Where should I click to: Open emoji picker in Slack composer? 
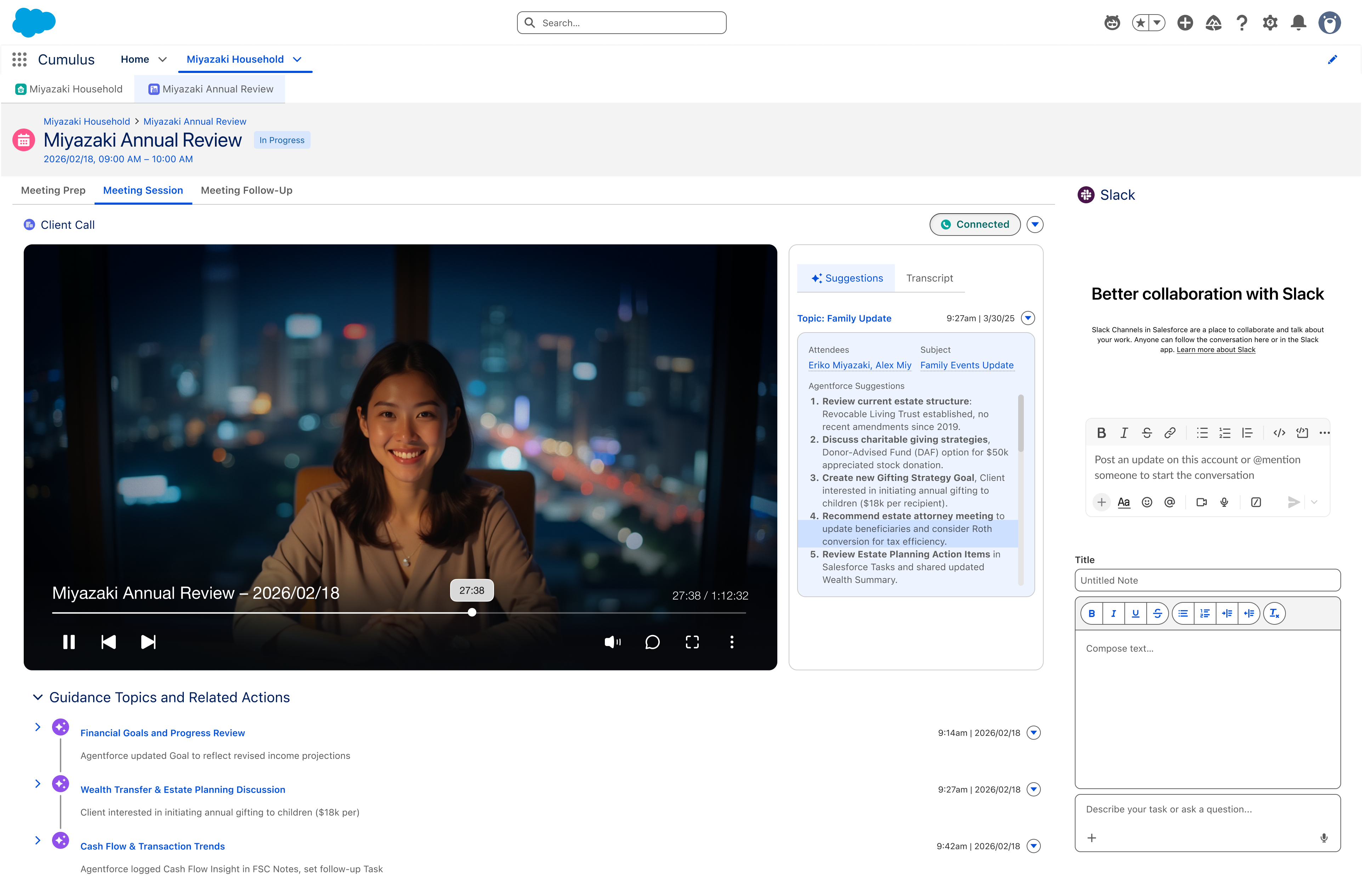pos(1147,502)
